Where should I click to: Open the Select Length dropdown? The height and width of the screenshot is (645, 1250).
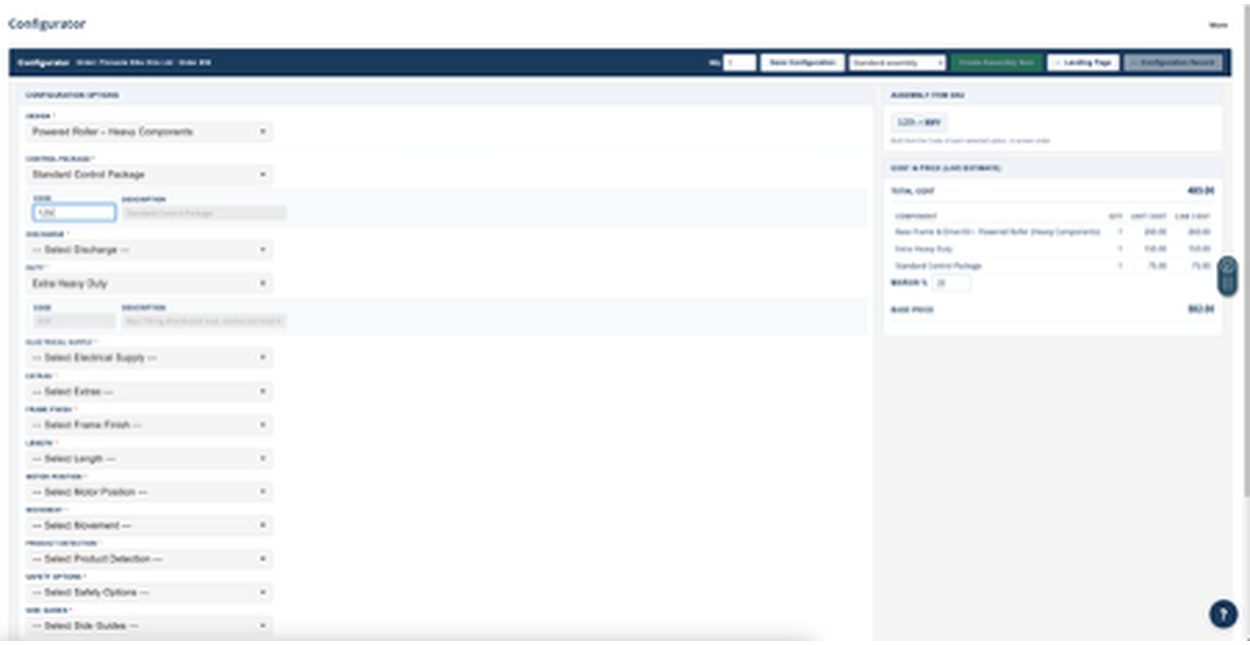coord(149,458)
